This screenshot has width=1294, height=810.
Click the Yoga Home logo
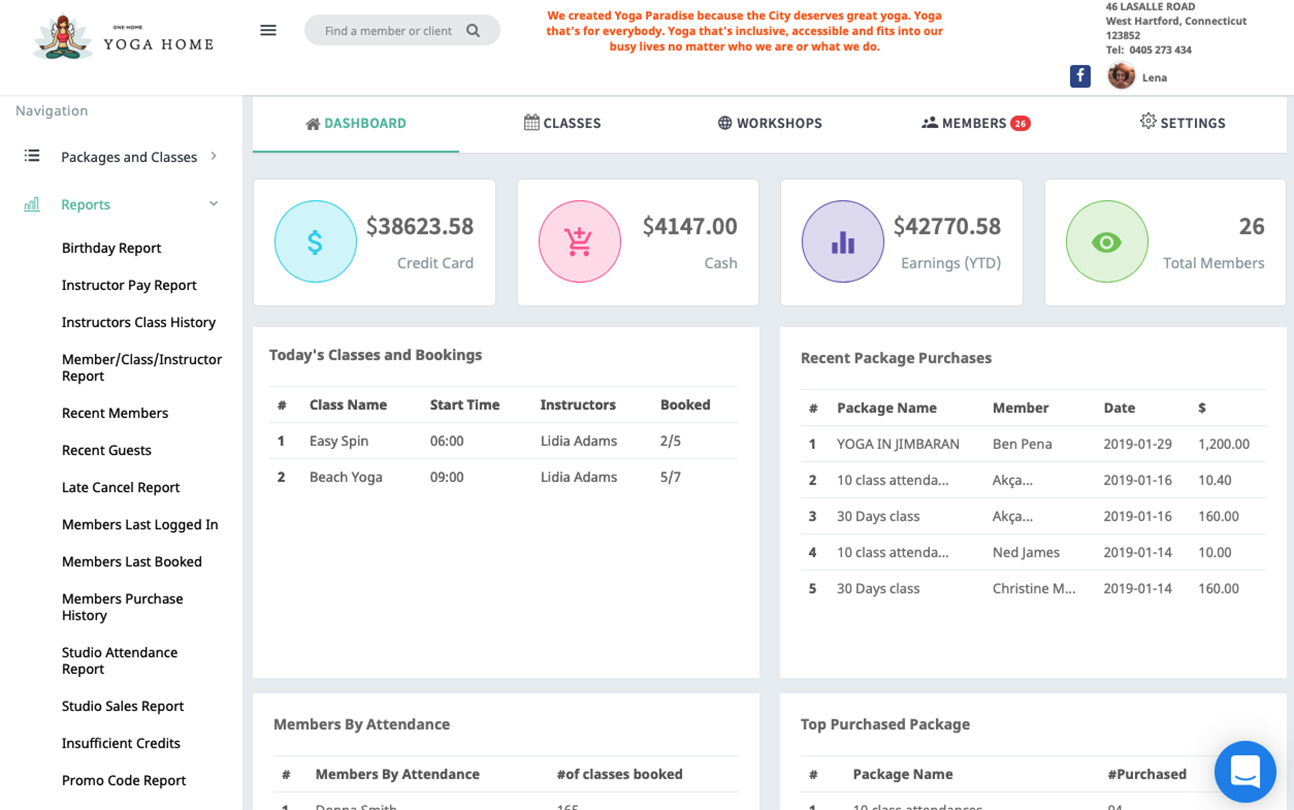coord(123,39)
